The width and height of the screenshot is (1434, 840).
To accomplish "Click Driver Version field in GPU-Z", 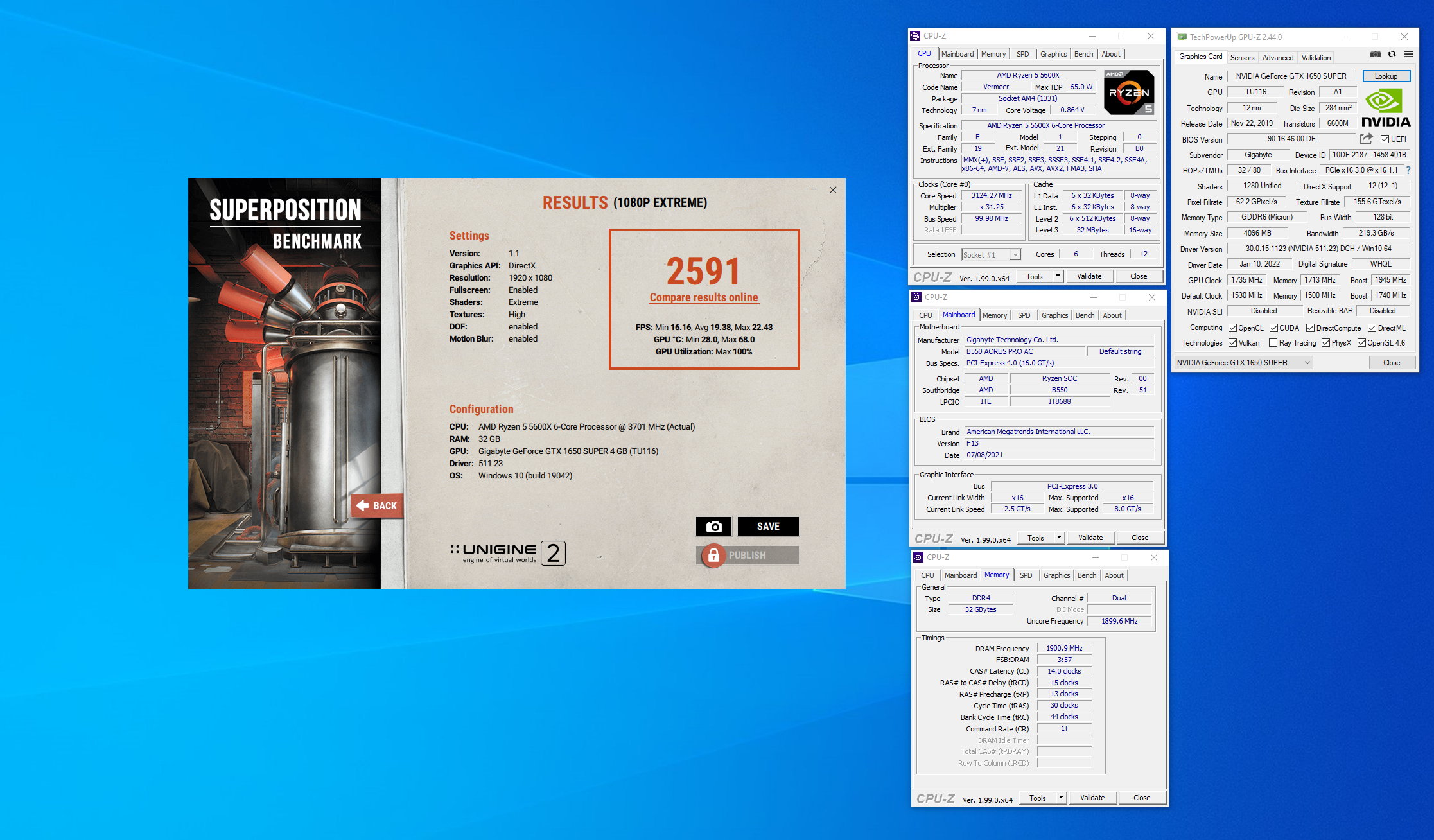I will [1318, 249].
